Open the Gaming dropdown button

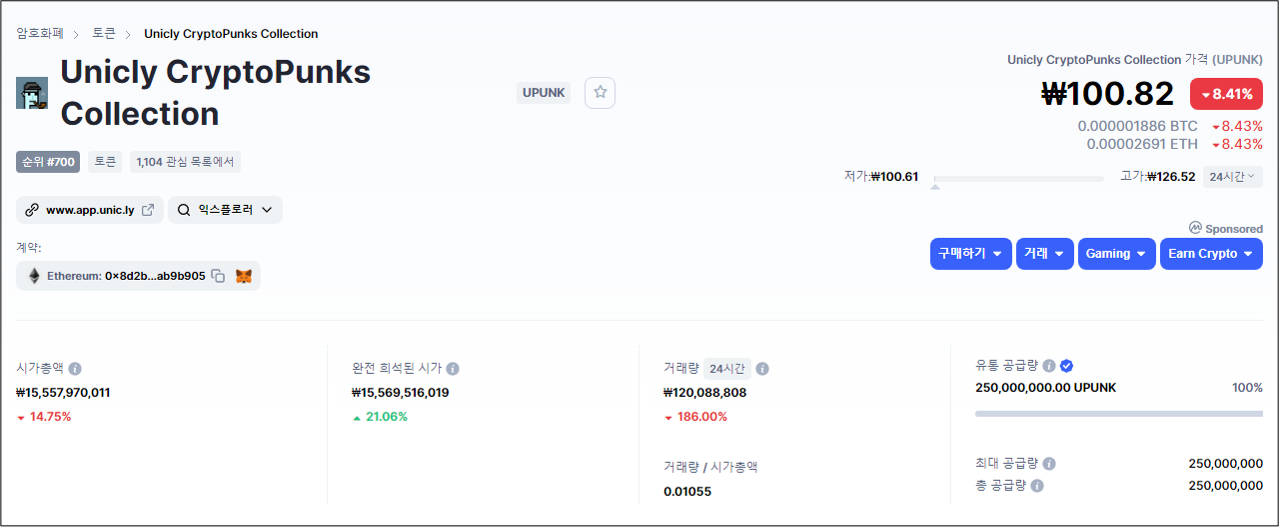1116,254
